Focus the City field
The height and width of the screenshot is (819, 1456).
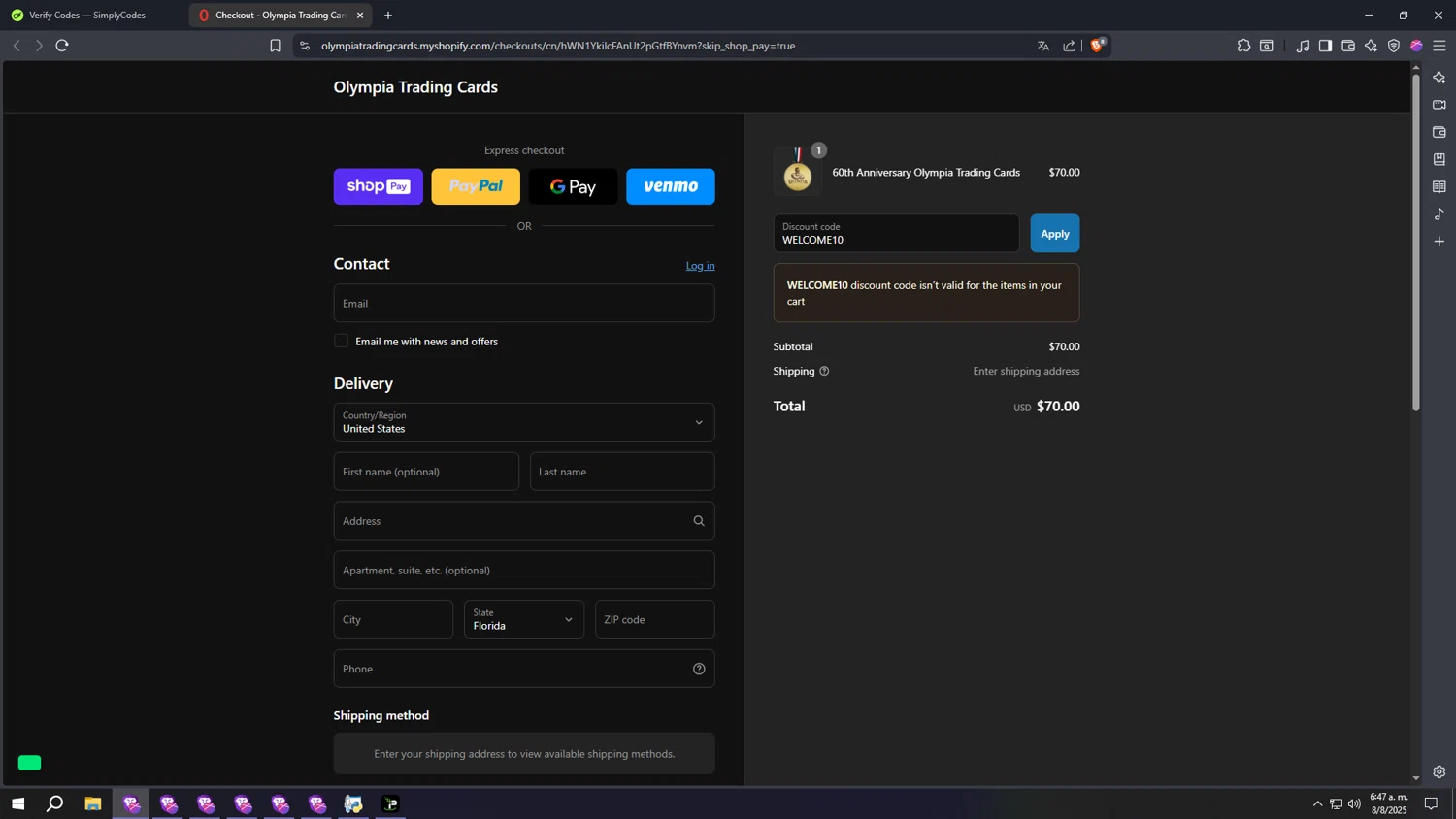pyautogui.click(x=393, y=619)
